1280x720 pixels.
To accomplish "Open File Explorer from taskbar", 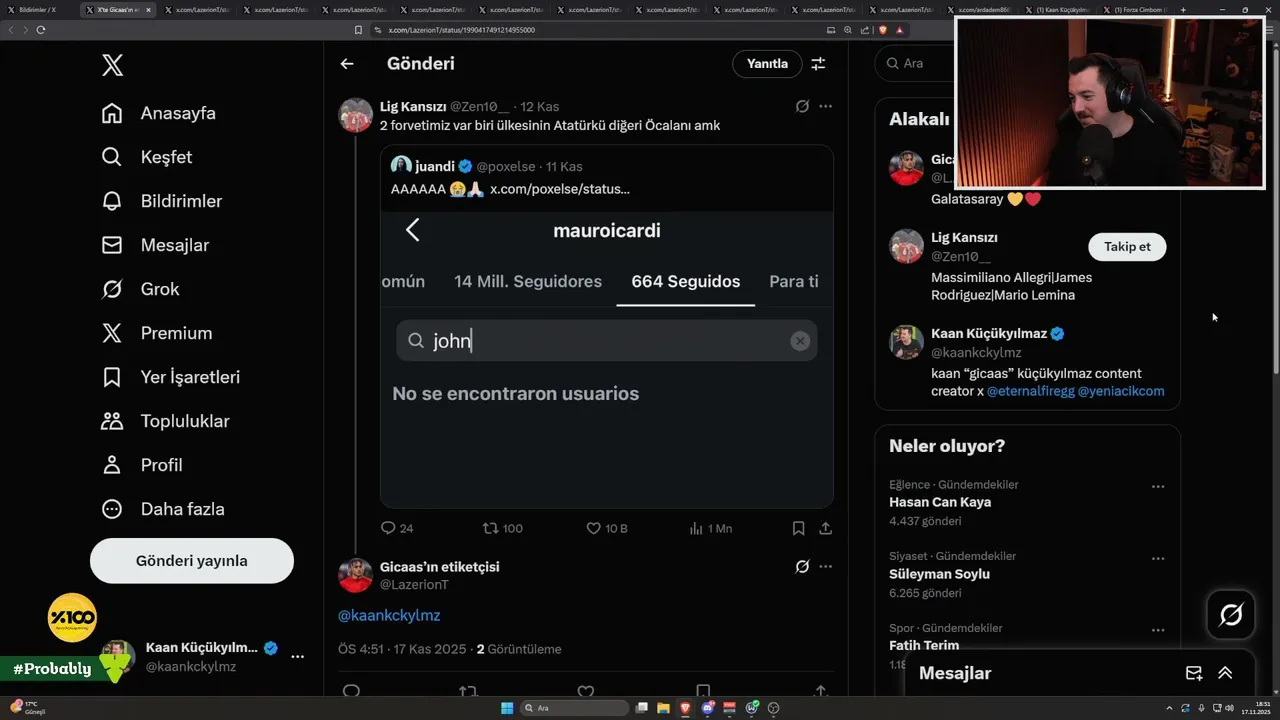I will pyautogui.click(x=663, y=708).
